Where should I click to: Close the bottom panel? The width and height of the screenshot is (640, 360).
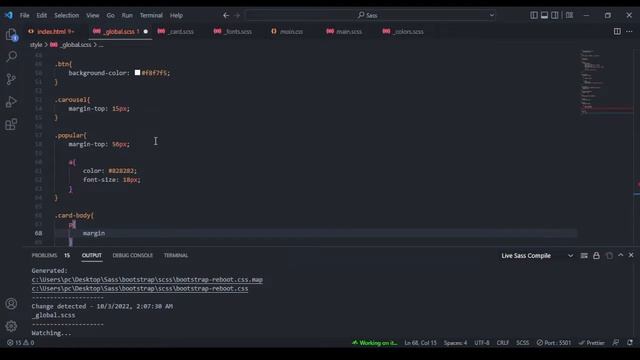(631, 255)
